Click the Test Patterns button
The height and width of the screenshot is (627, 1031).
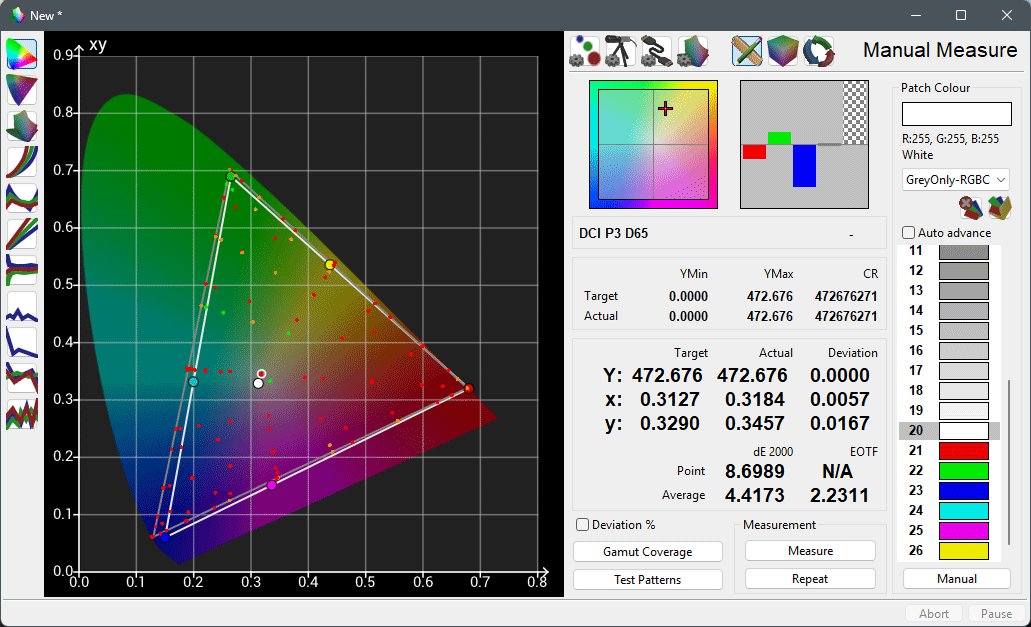647,579
